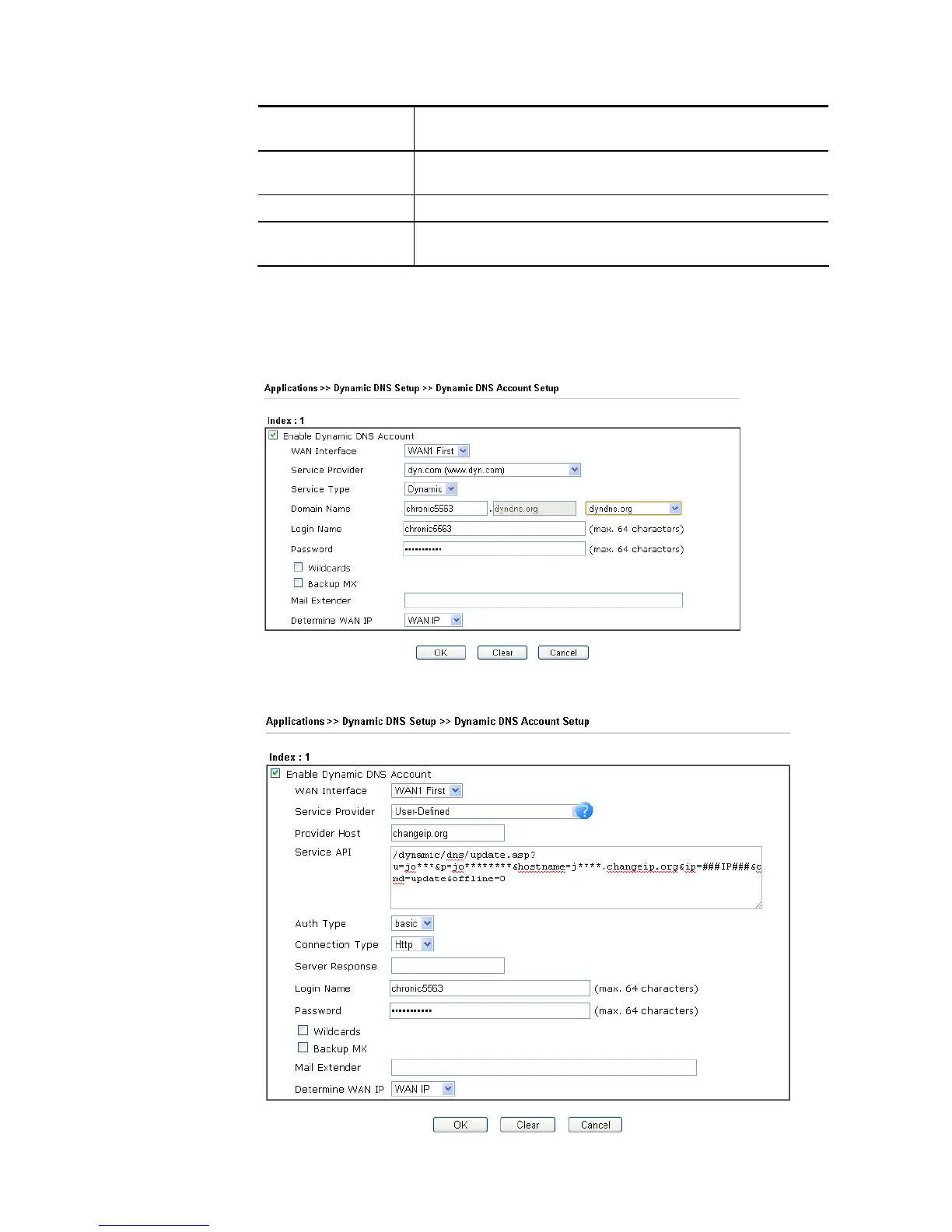Click Mail Extender field in User-Defined form
Screen dimensions: 952x1232
click(x=544, y=1067)
